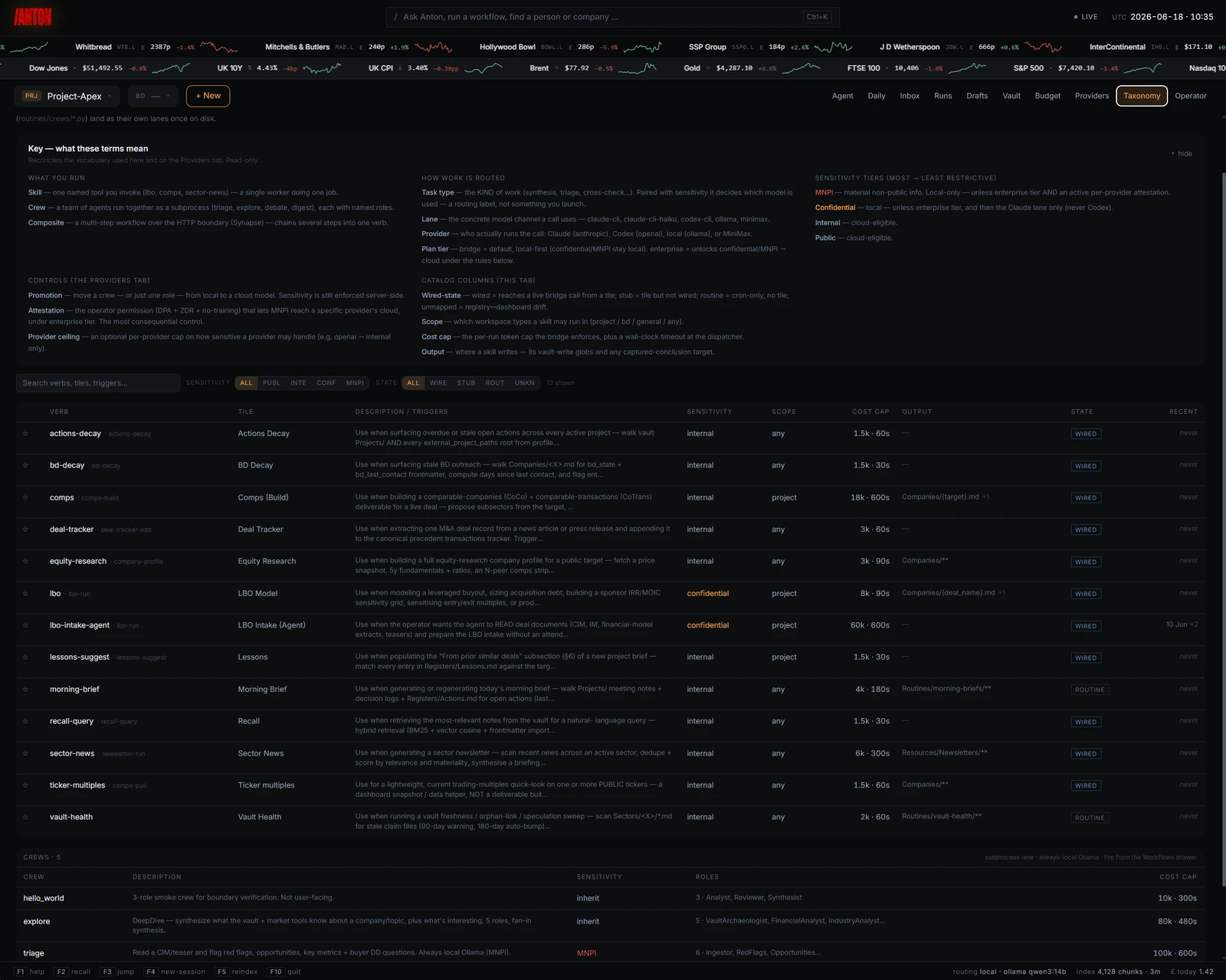Switch to the Runs tab
The image size is (1226, 980).
[943, 97]
